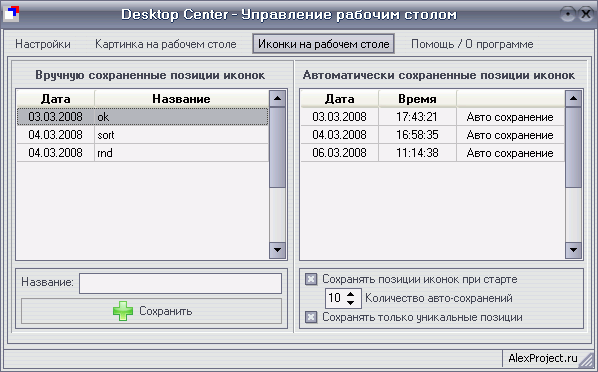Click date 06.03.2008 in auto-saved list
This screenshot has width=598, height=372.
(339, 153)
